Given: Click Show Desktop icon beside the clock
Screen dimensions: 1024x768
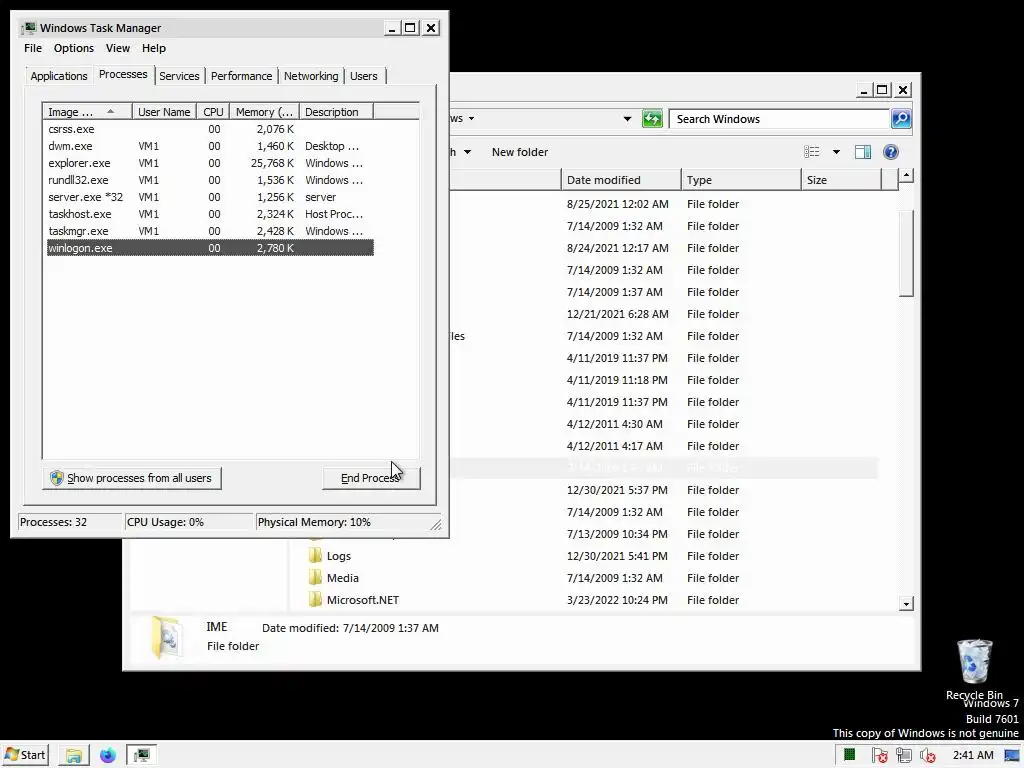Looking at the screenshot, I should tap(1012, 755).
